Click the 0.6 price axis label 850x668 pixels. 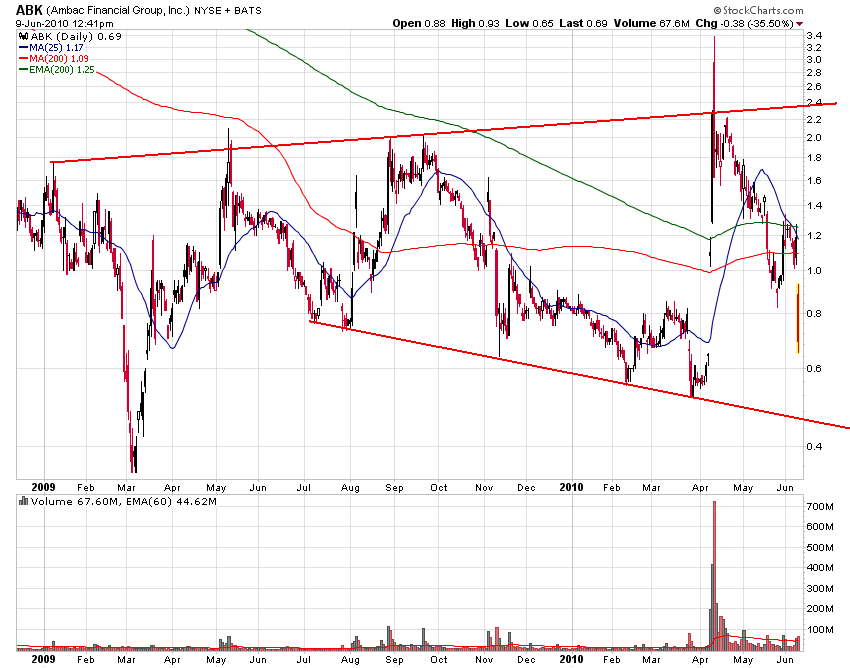(x=814, y=369)
